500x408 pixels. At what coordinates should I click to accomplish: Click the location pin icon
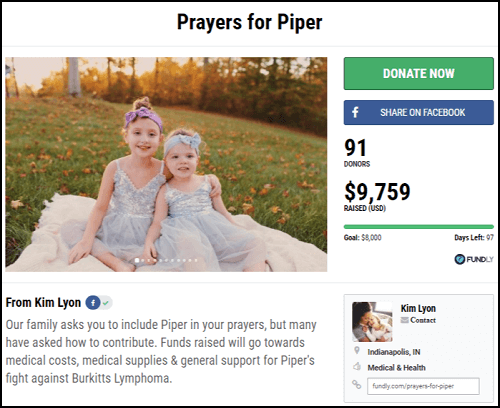357,351
